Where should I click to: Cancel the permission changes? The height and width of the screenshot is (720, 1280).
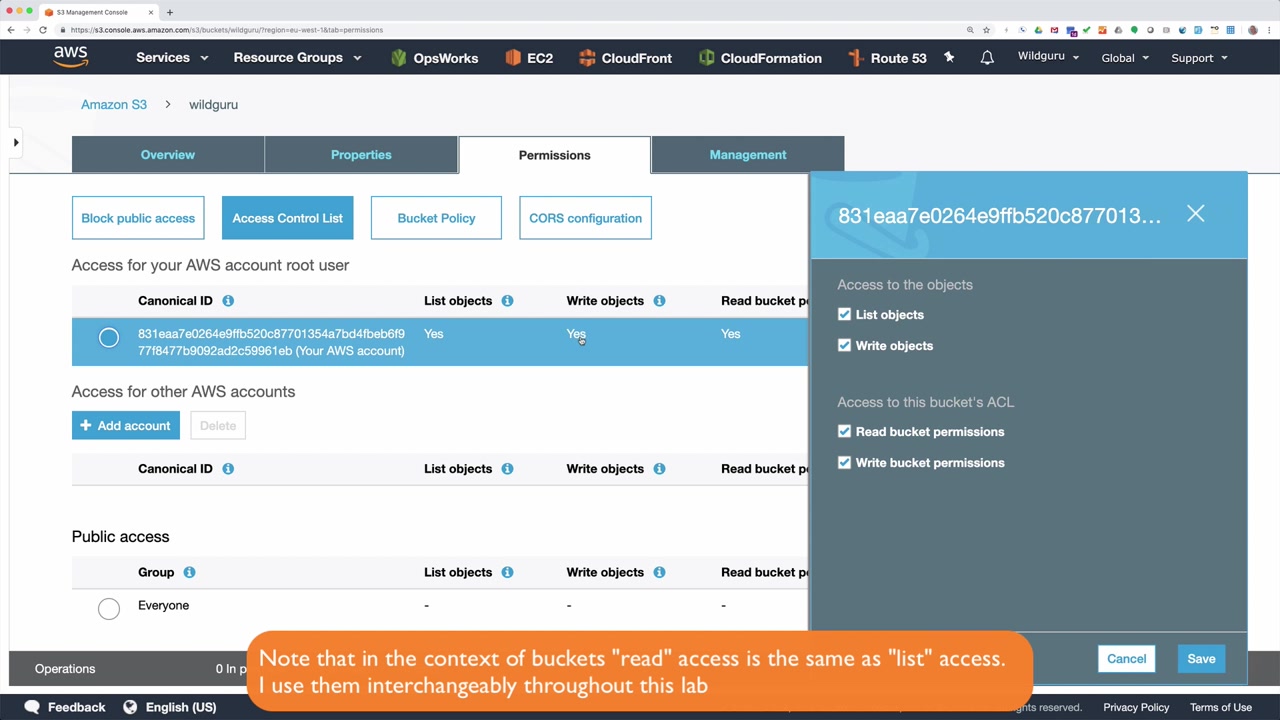coord(1127,659)
